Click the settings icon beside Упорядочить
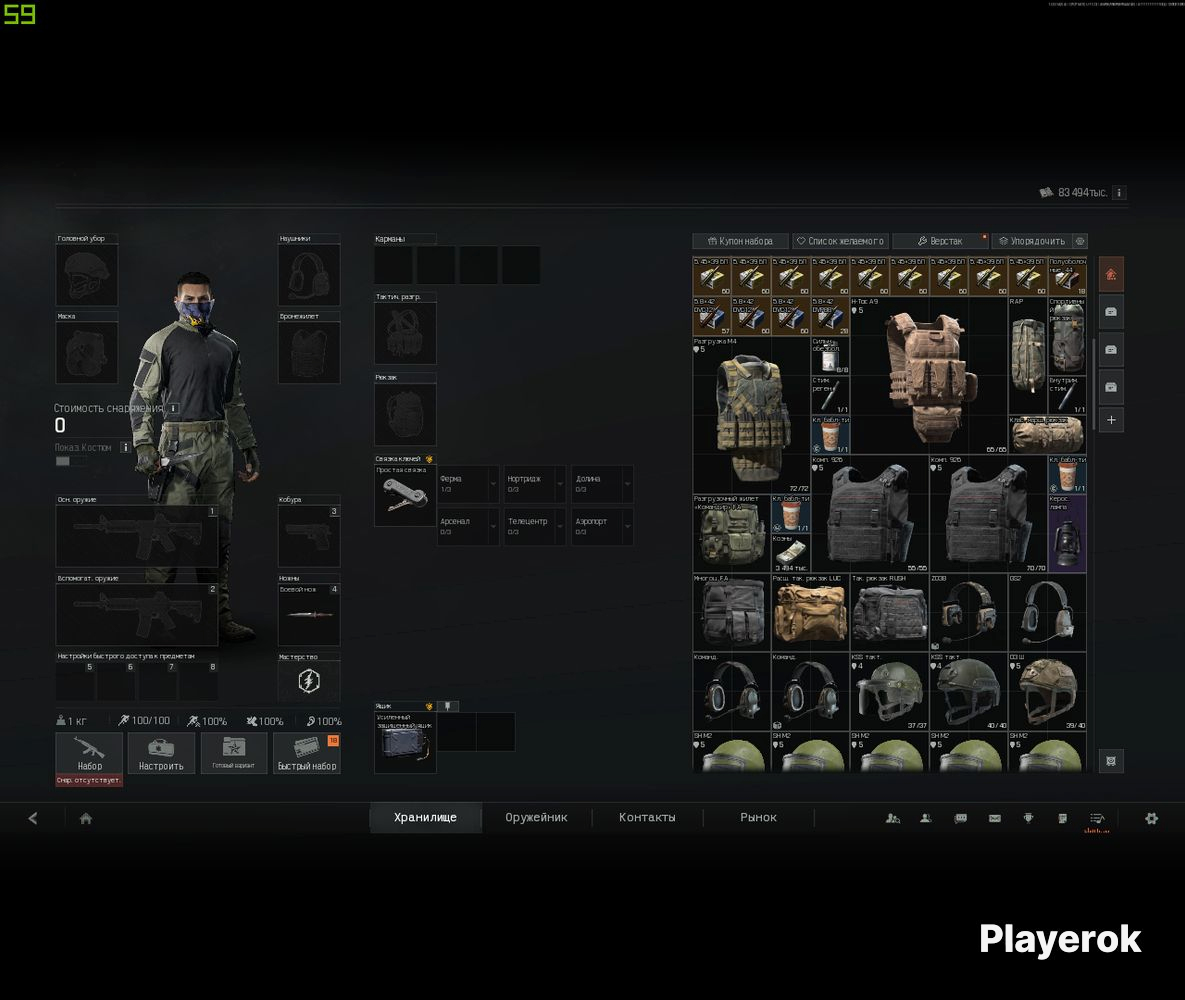 1080,241
